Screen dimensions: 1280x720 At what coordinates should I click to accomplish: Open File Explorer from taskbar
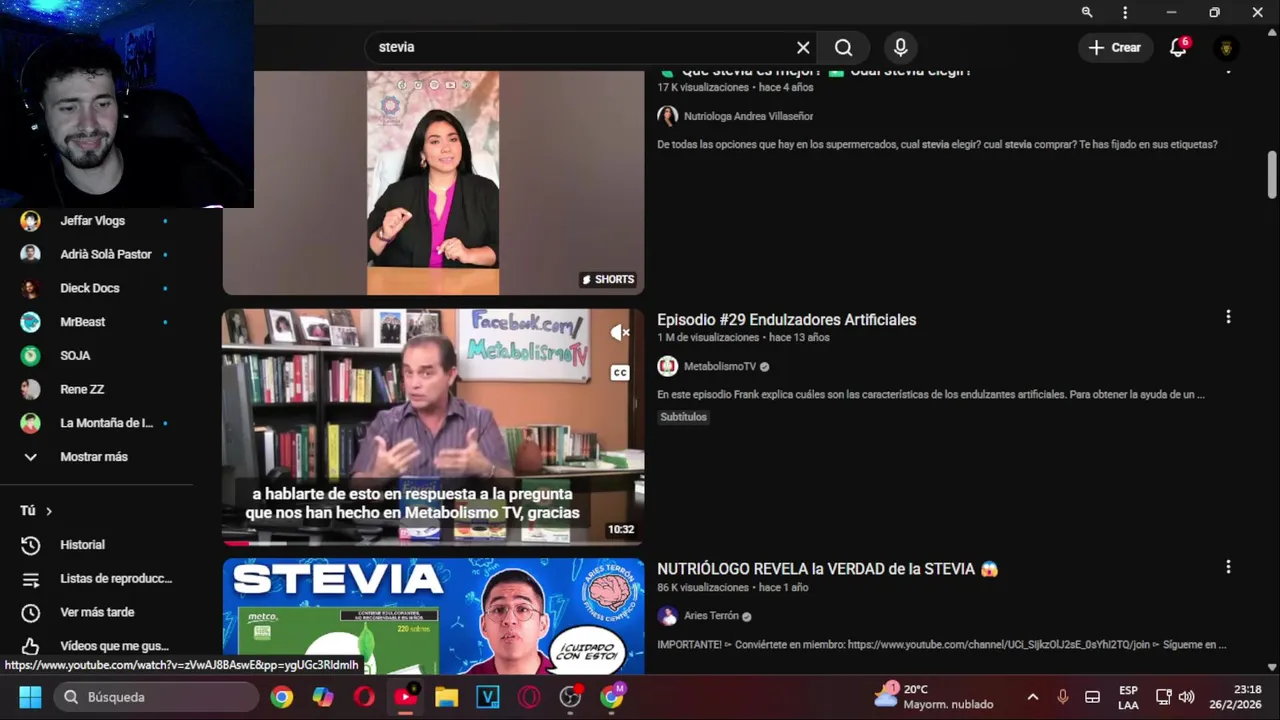446,697
